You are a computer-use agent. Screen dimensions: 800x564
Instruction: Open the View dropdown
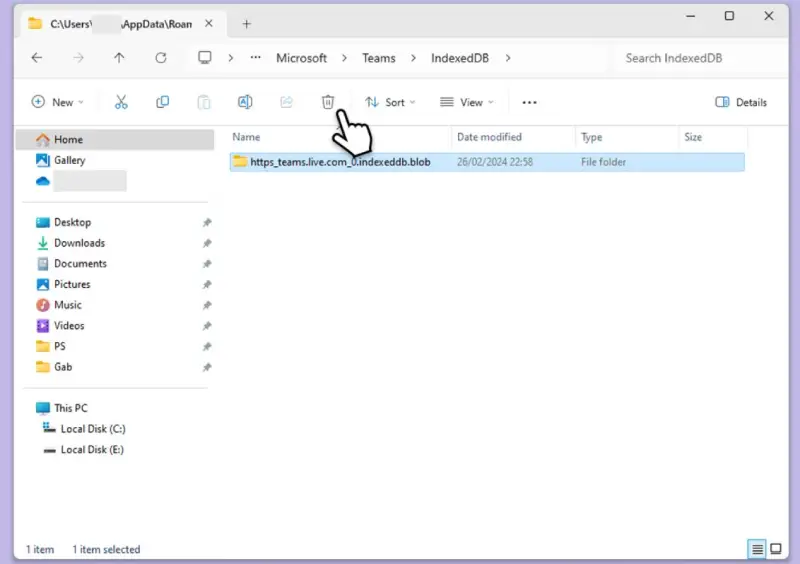pos(467,102)
